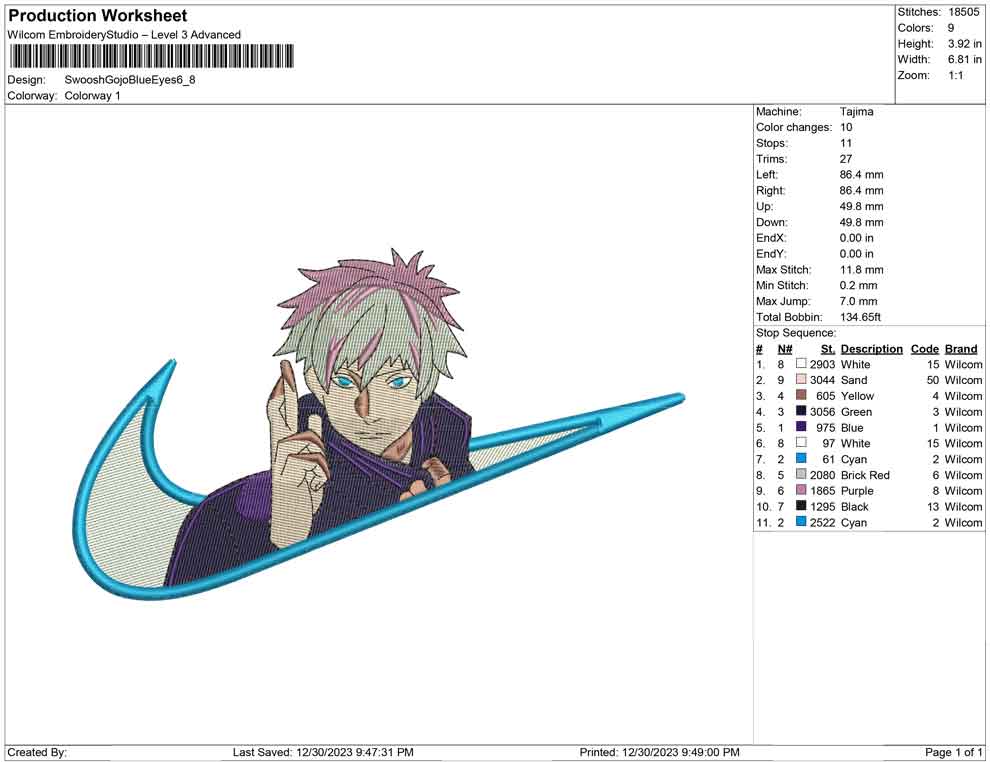Viewport: 990px width, 762px height.
Task: Click the white swatch for stop 1
Action: [x=801, y=364]
